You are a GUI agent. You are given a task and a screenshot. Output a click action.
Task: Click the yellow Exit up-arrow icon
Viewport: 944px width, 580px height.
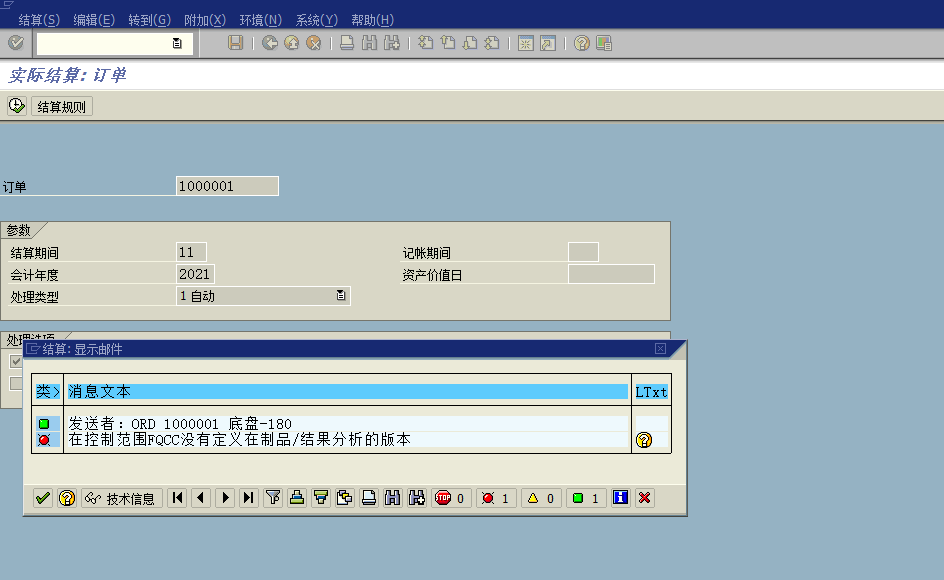click(292, 43)
